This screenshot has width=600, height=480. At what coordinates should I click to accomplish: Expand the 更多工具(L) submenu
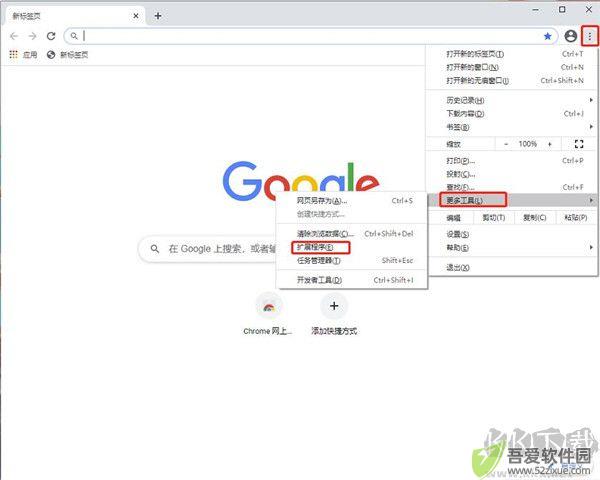pos(512,200)
